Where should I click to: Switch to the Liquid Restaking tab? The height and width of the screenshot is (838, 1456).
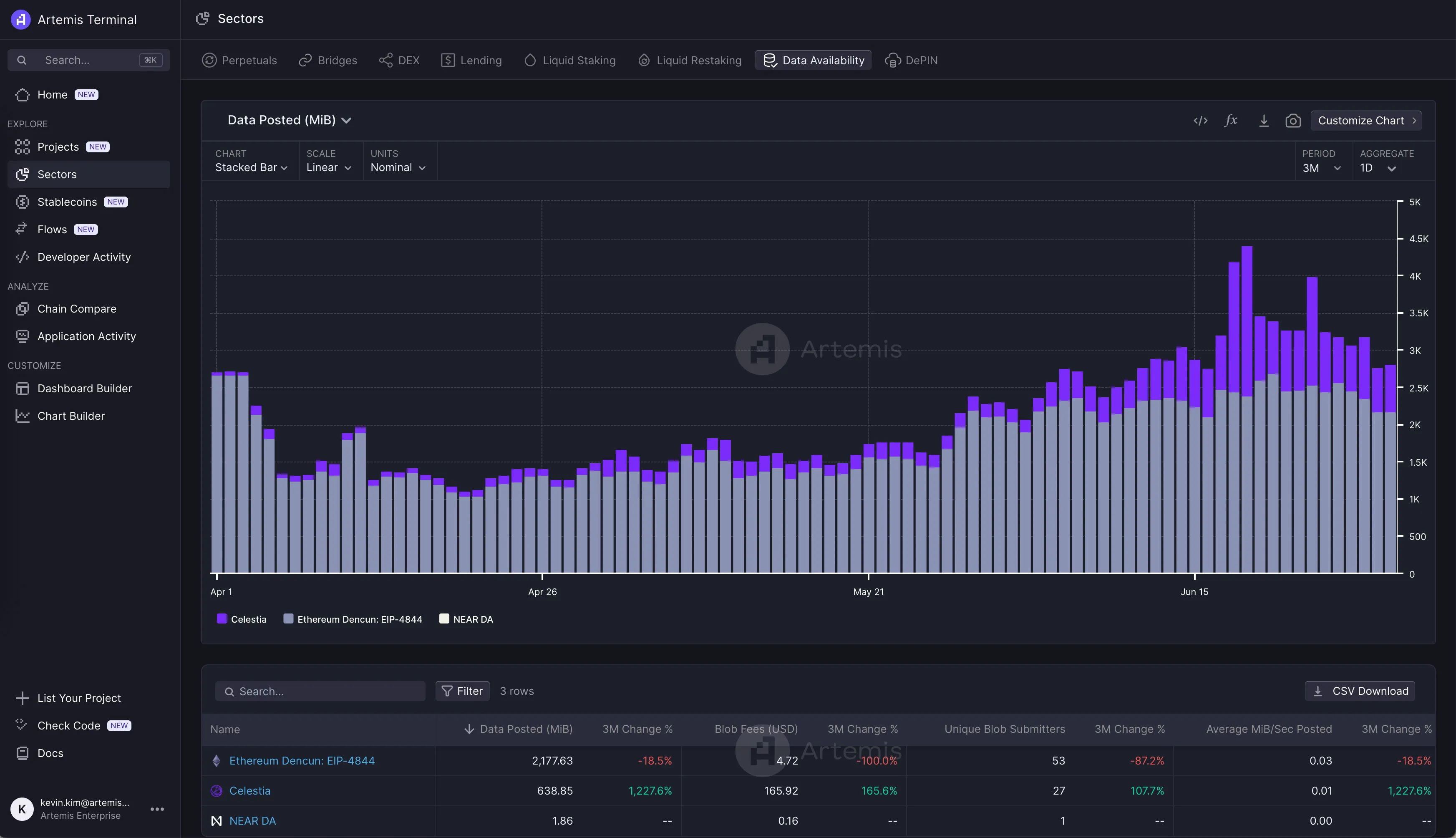pos(690,61)
